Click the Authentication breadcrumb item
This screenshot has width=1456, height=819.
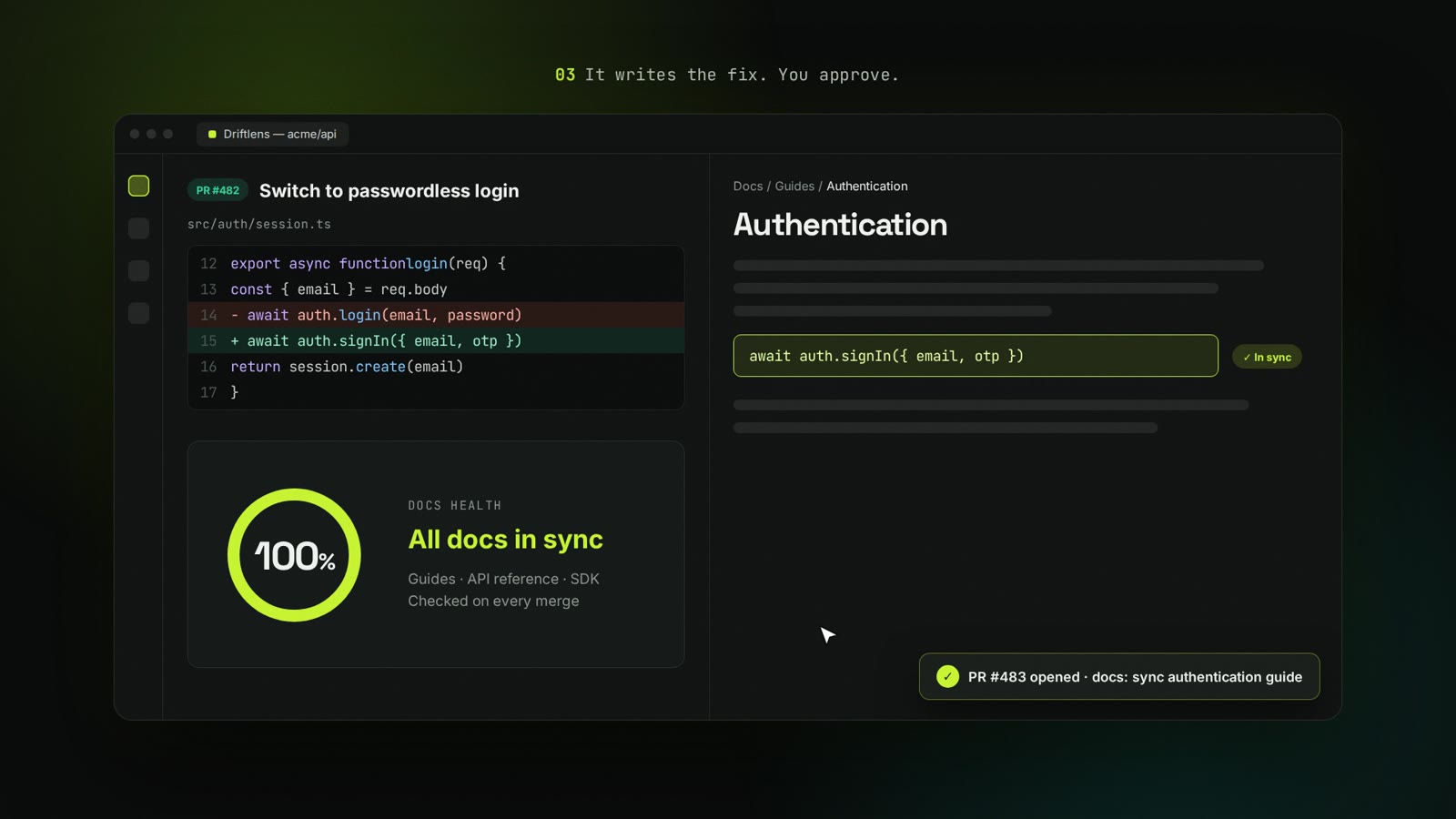coord(866,186)
